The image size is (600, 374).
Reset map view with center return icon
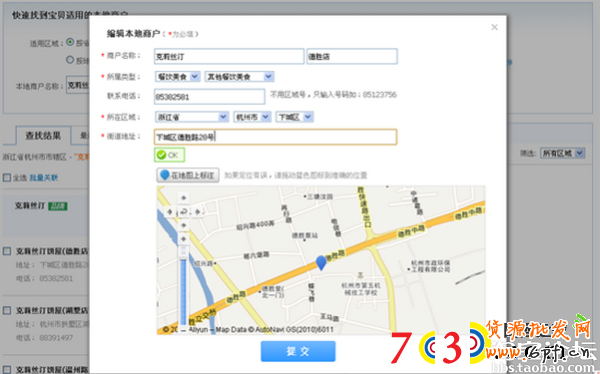tap(184, 212)
